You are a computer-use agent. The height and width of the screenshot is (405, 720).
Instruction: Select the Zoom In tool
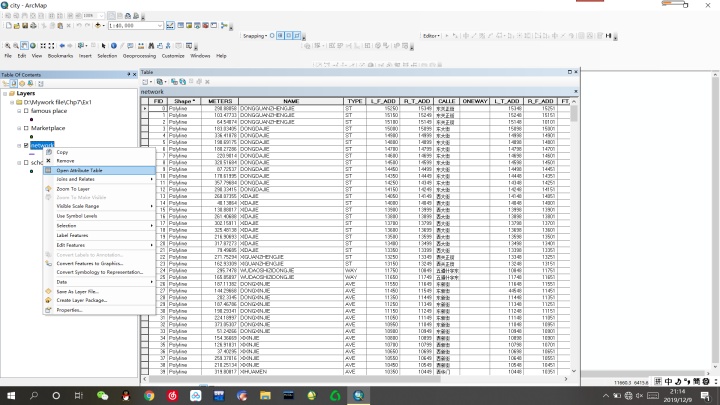(x=7, y=46)
